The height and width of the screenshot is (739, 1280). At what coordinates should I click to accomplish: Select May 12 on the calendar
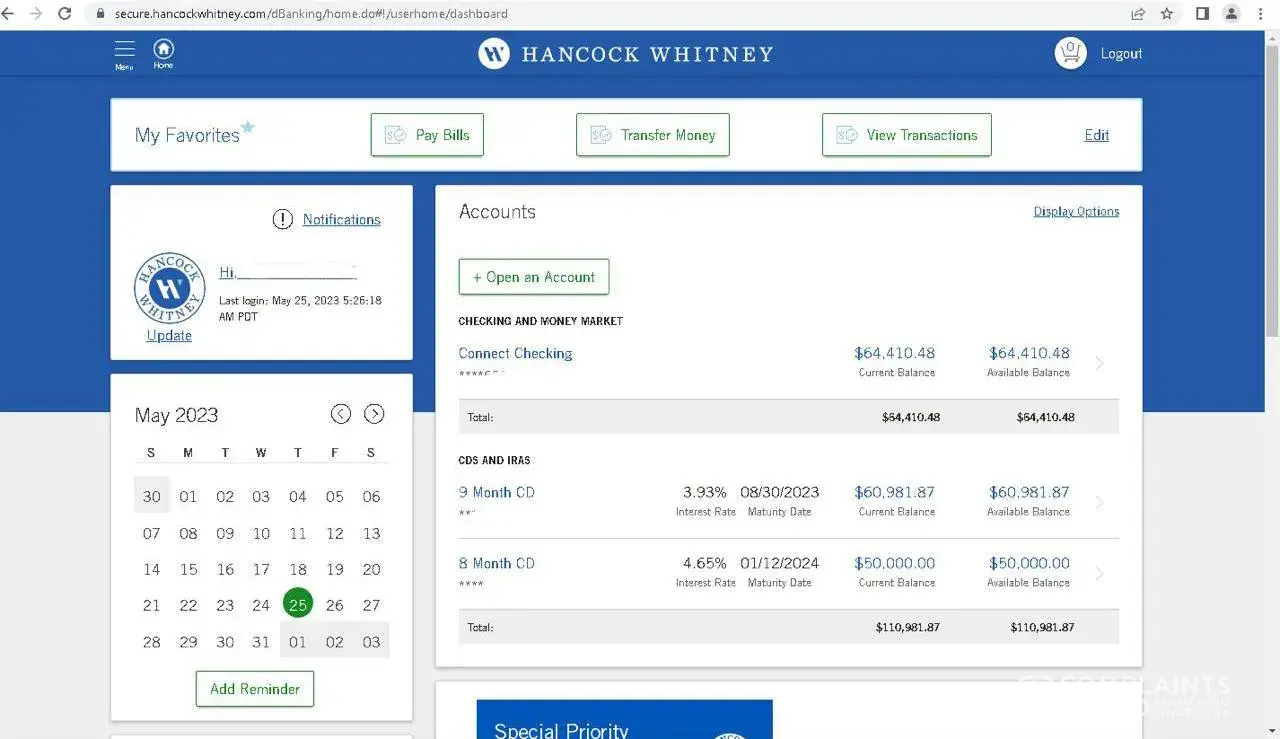[x=335, y=533]
